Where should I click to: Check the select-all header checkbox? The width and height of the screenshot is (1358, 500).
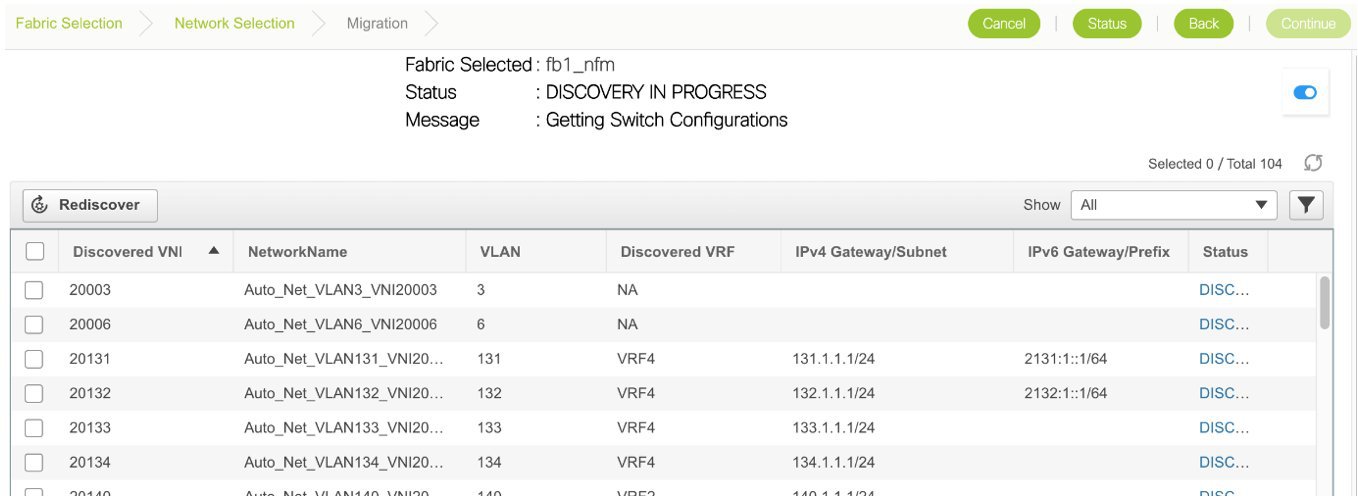[35, 252]
